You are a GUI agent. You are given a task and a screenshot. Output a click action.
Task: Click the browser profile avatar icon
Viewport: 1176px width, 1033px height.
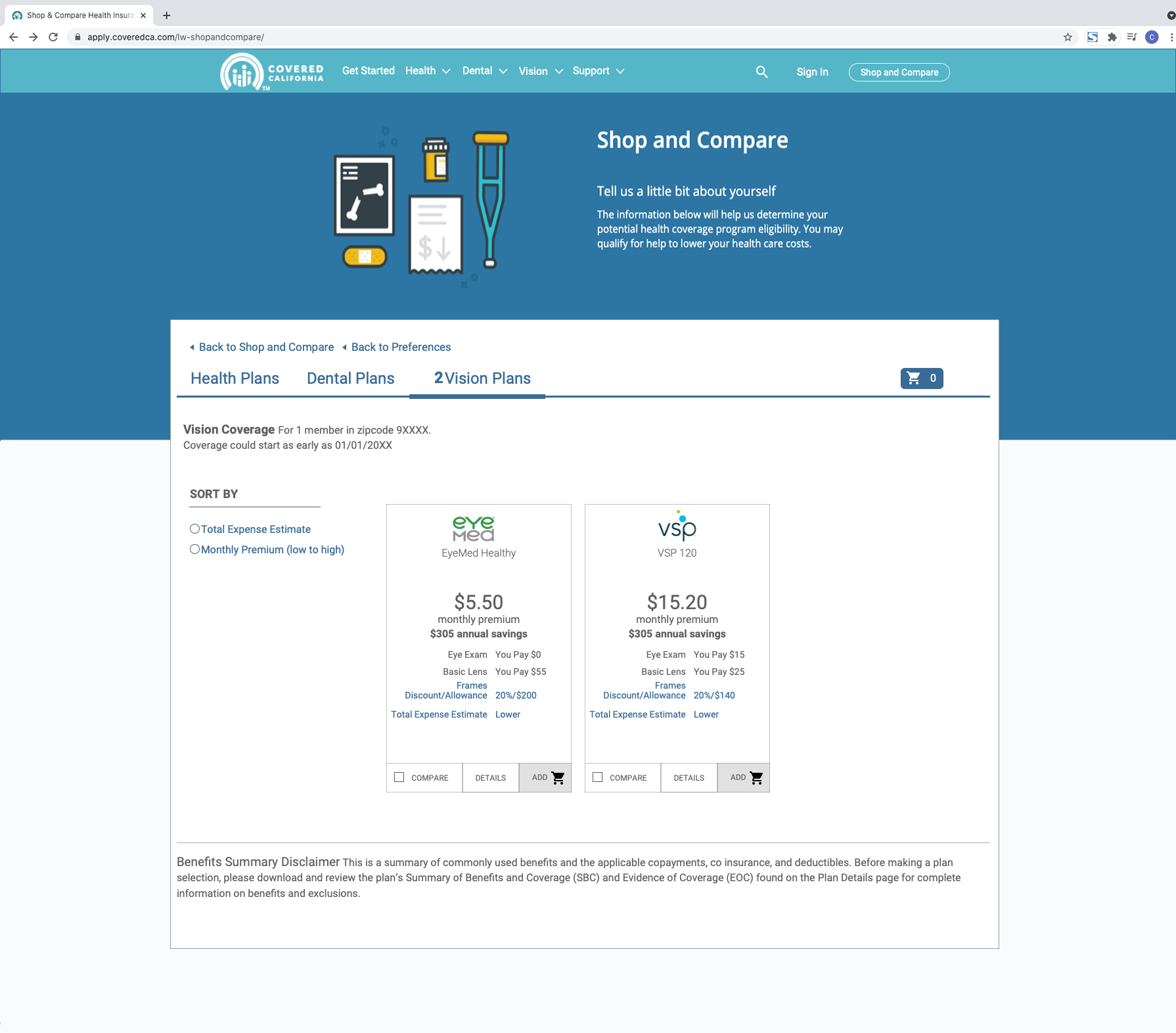[x=1152, y=37]
